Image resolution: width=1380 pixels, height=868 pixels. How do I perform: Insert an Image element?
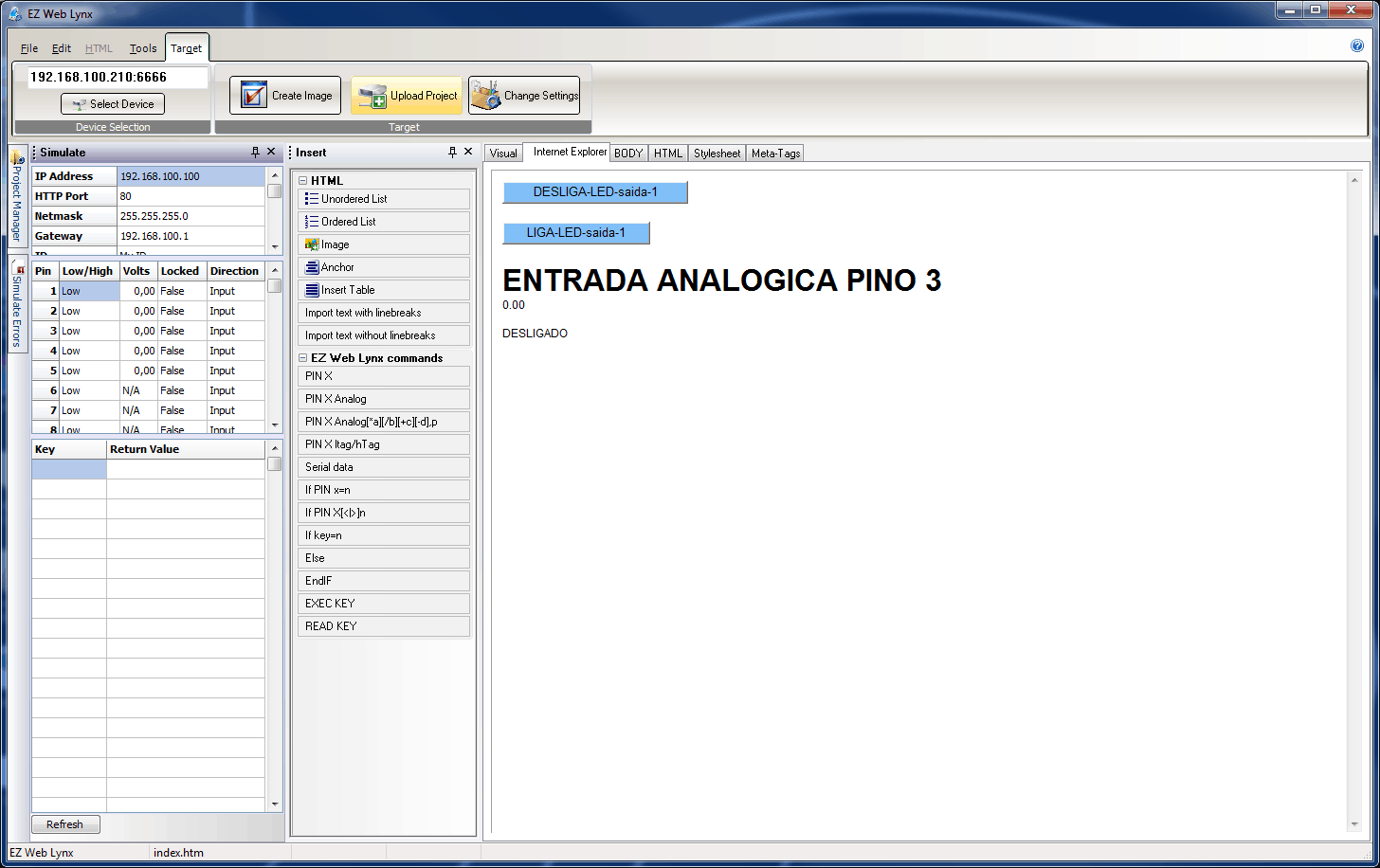[x=384, y=244]
